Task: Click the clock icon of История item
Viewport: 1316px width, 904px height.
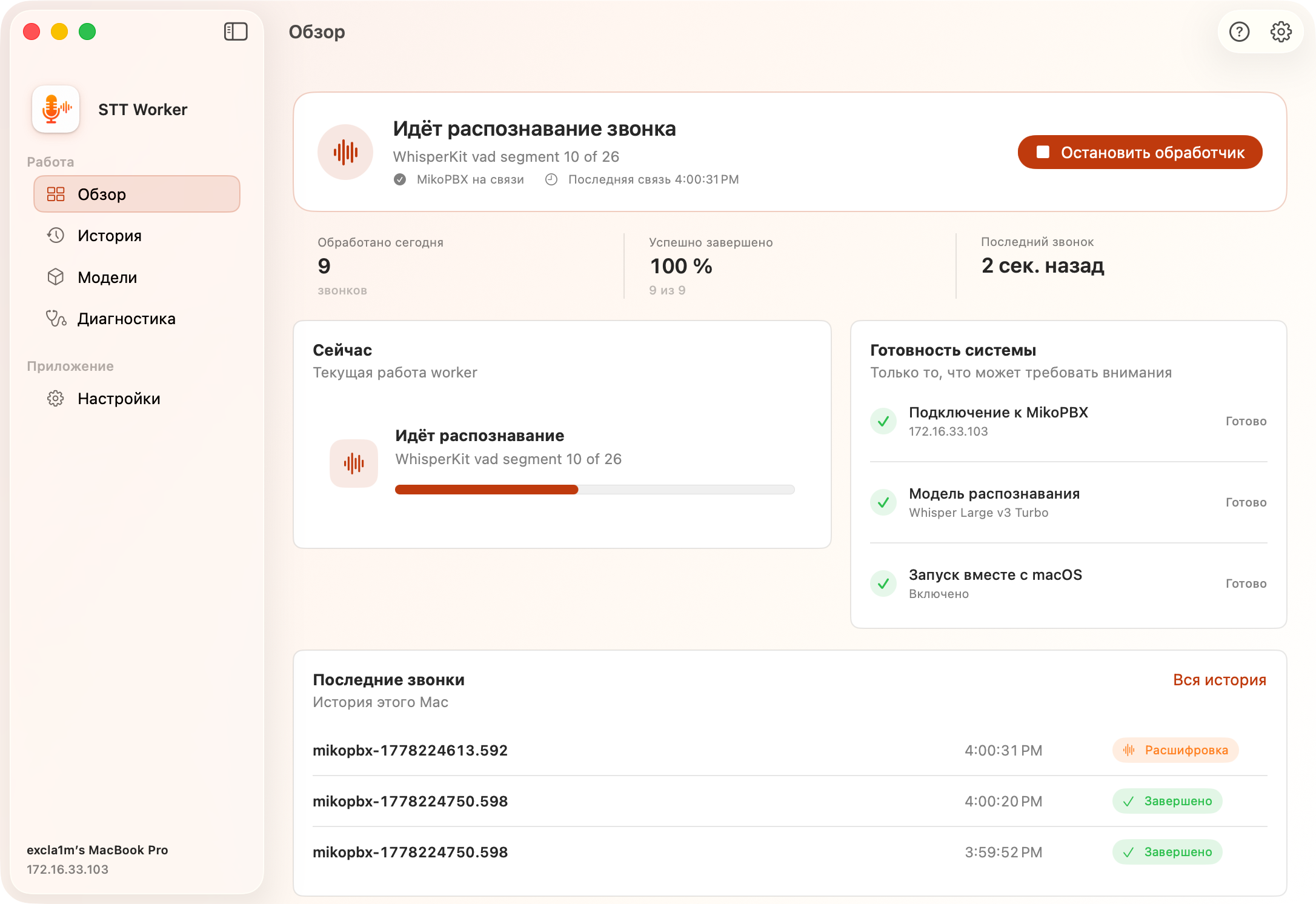Action: [56, 235]
